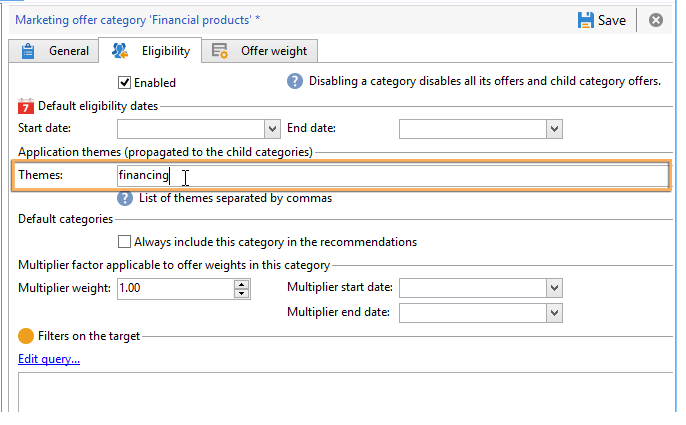This screenshot has height=425, width=686.
Task: Click the orange Filters on the target icon
Action: point(26,336)
